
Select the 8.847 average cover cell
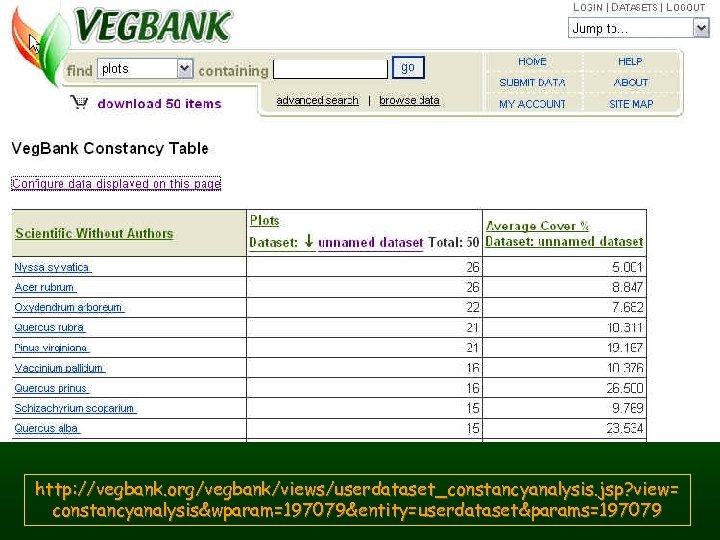click(564, 287)
